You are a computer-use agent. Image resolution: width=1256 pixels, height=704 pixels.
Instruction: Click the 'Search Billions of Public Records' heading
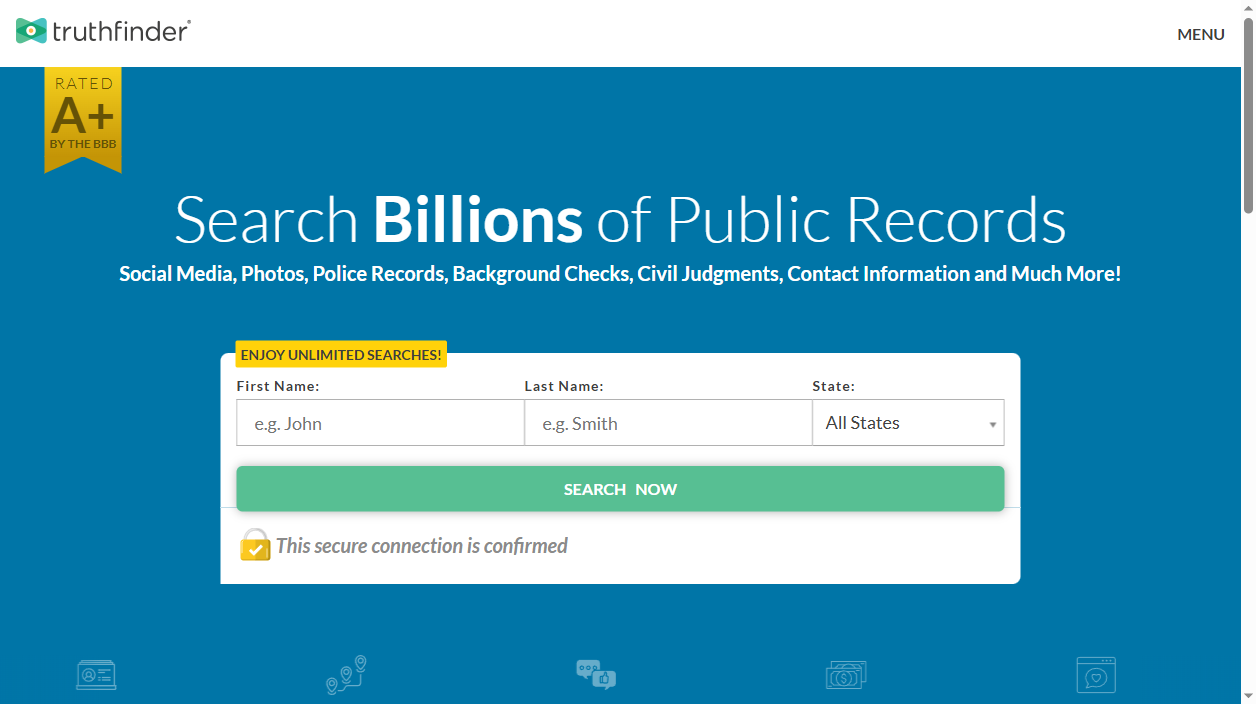620,219
